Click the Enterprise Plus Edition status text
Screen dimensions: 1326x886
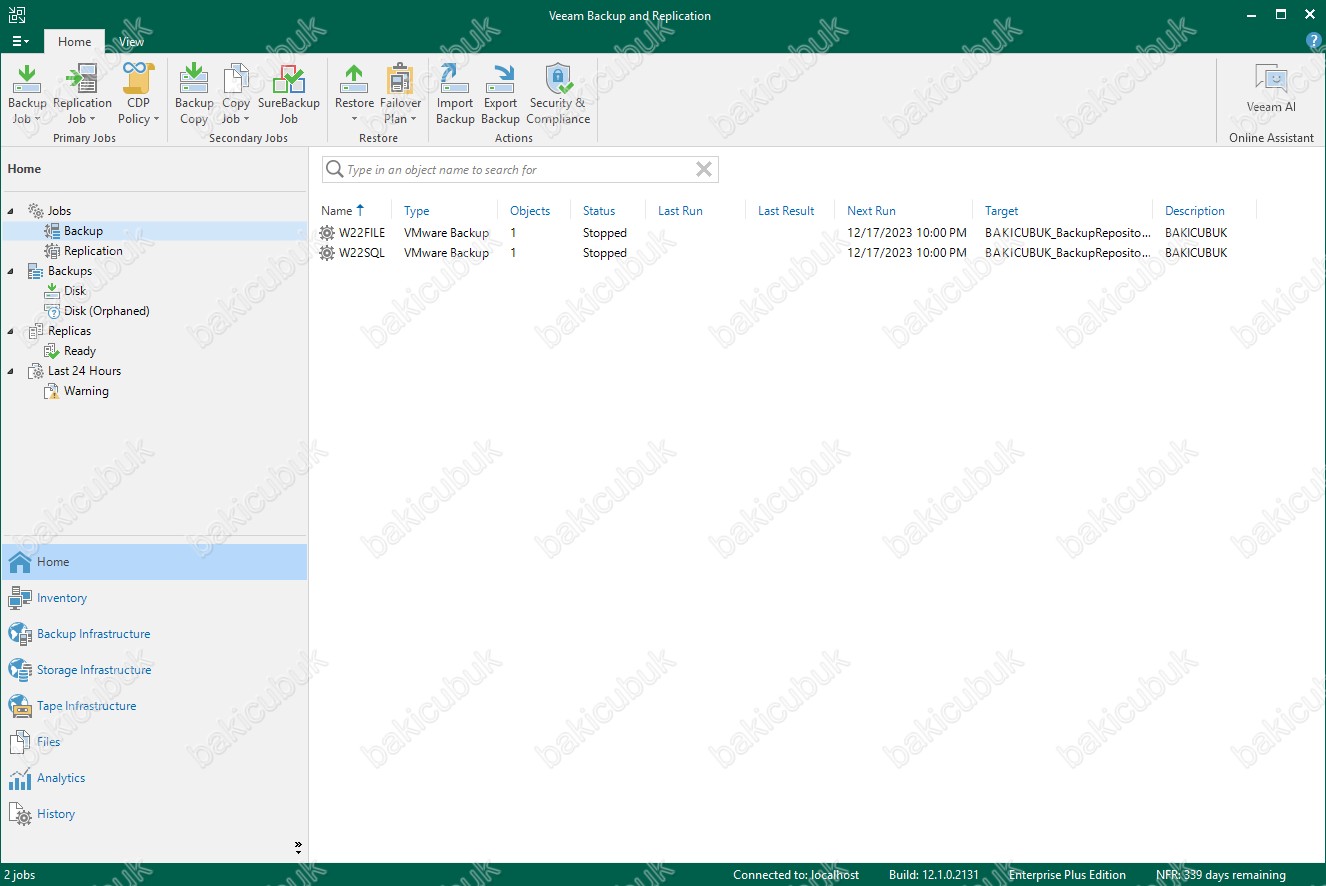[1067, 875]
